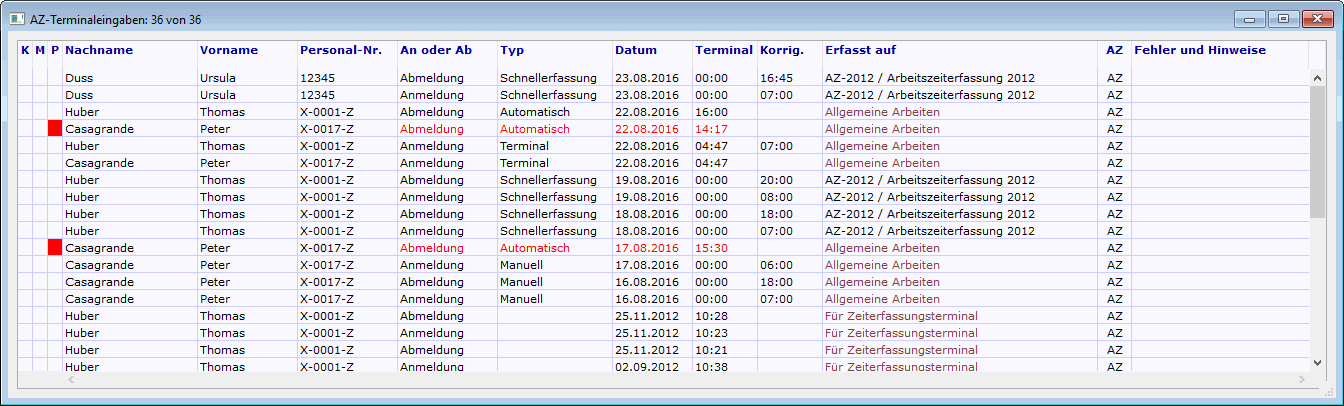
Task: Minimize the AZ-Terminaleingaben window
Action: [x=1250, y=18]
